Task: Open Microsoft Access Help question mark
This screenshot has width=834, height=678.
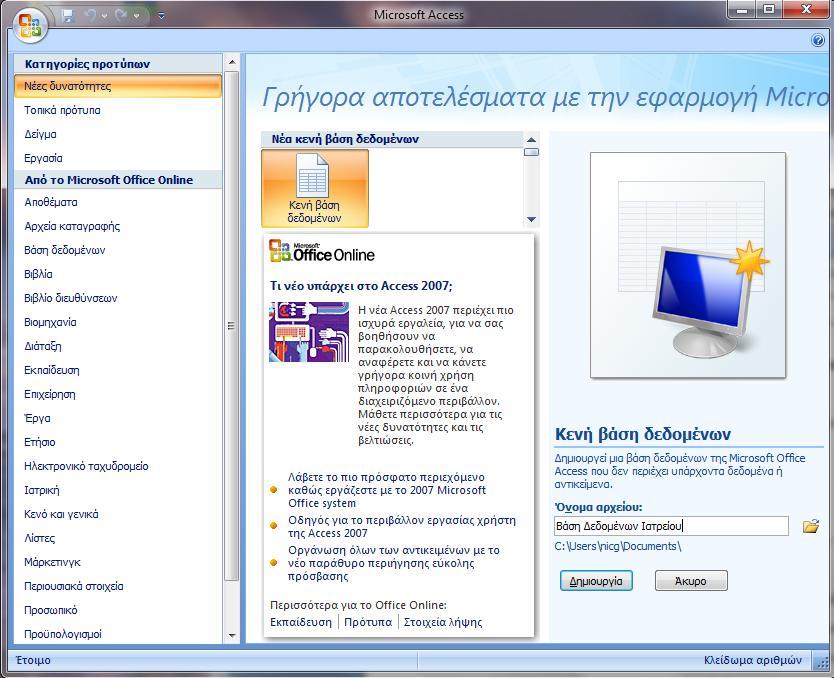Action: pyautogui.click(x=818, y=40)
